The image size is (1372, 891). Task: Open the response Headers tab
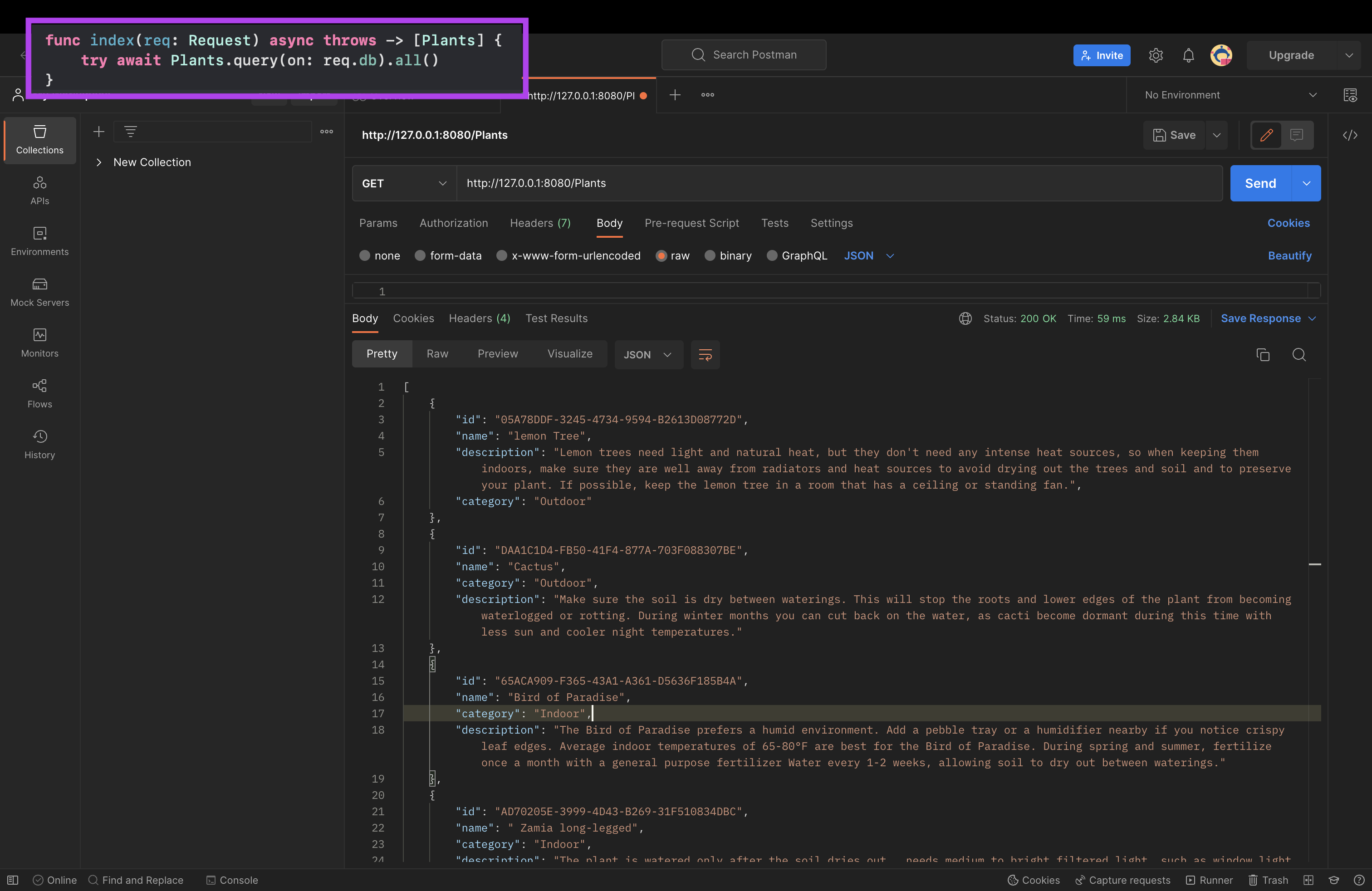479,318
